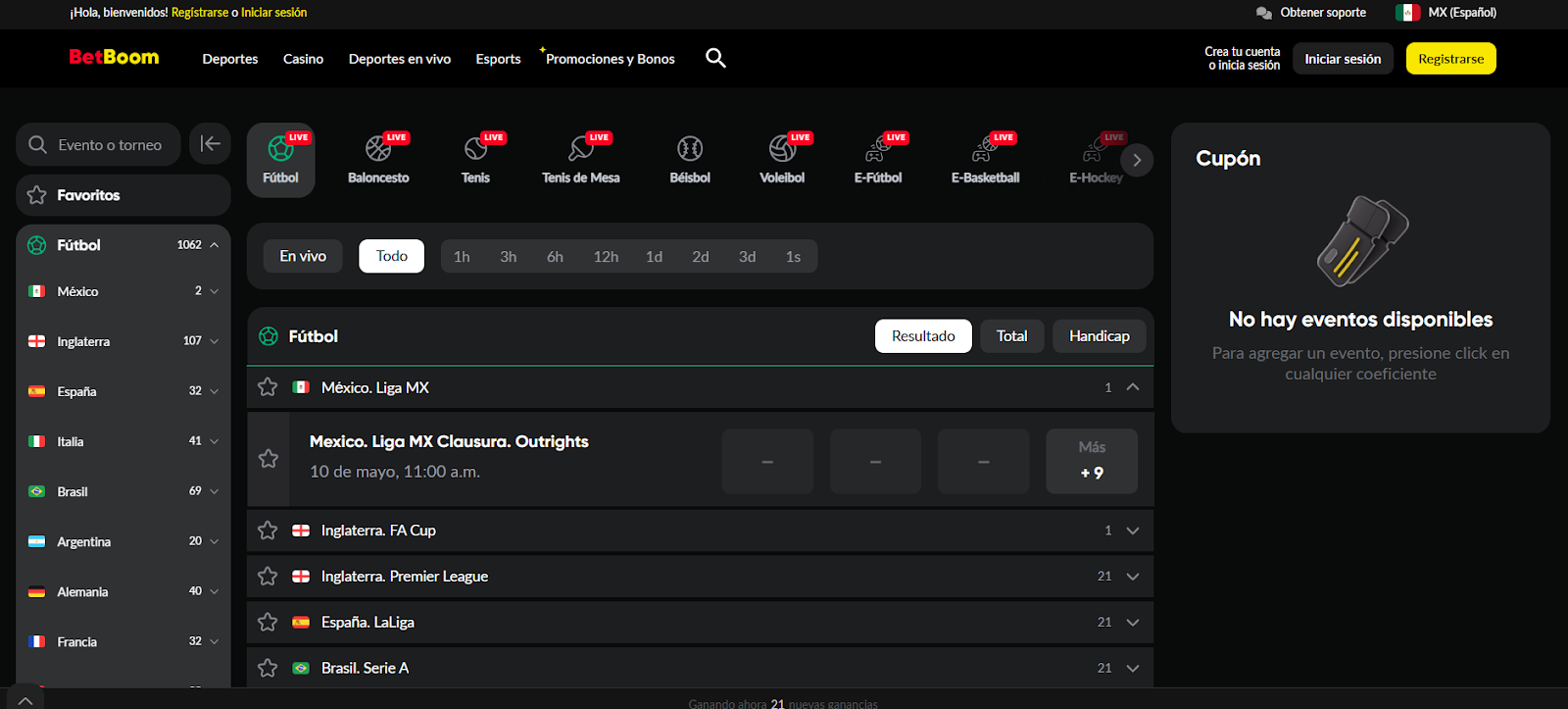Click the Brasil flag icon in sidebar
Viewport: 1568px width, 709px height.
pyautogui.click(x=37, y=491)
